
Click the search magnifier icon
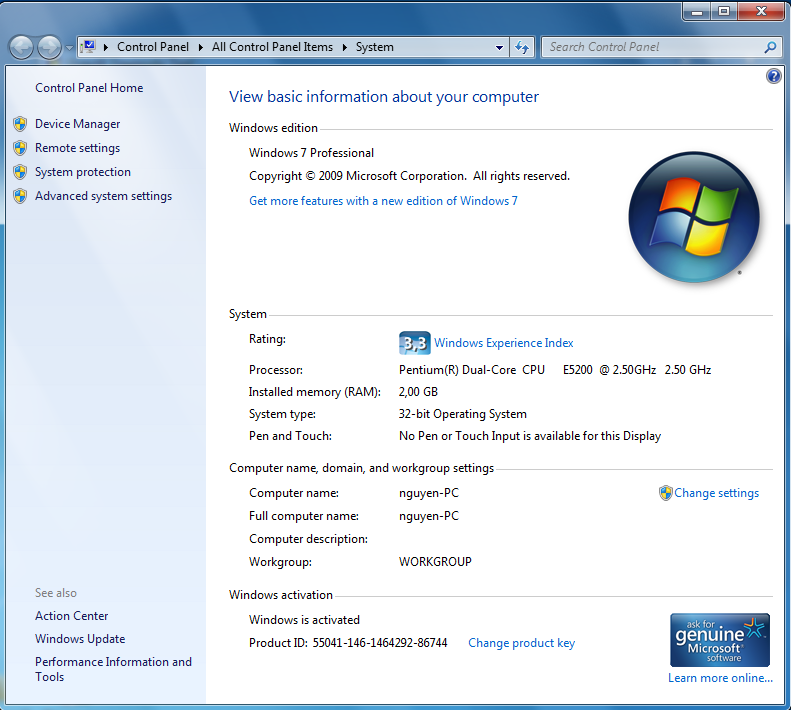770,47
